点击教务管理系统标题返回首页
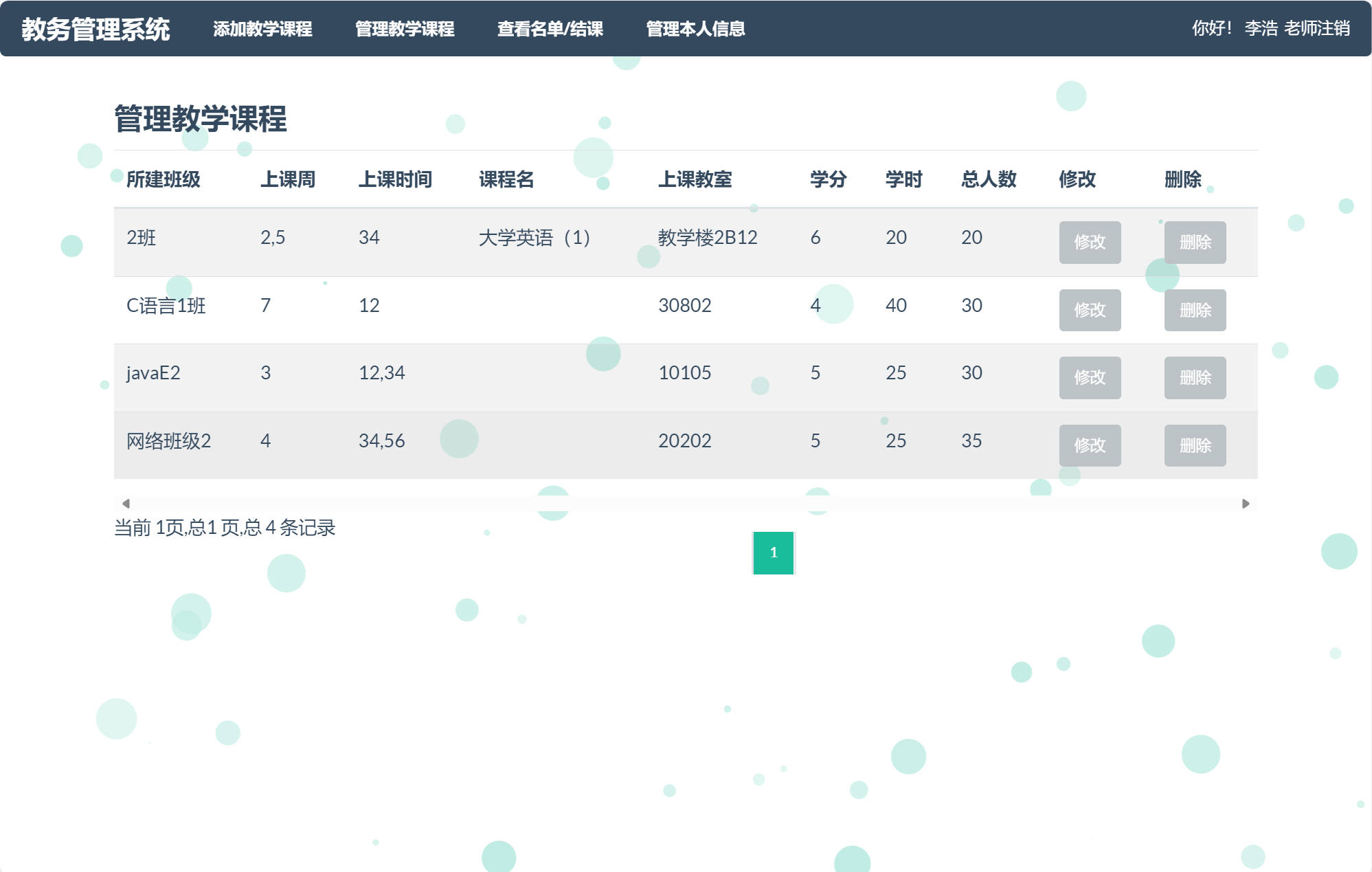Viewport: 1372px width, 872px height. coord(96,30)
